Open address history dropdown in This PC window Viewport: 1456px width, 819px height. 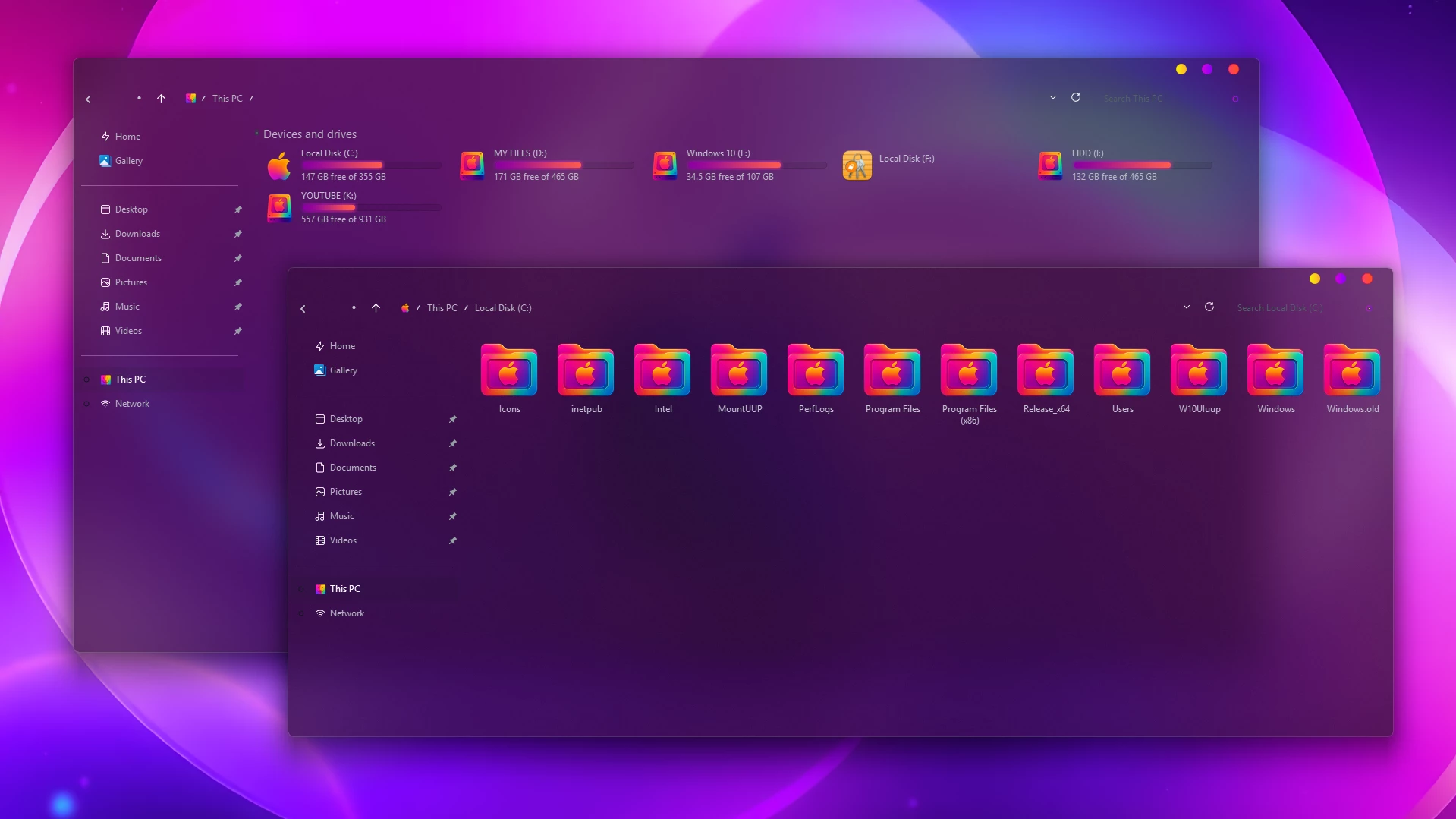click(x=1052, y=98)
